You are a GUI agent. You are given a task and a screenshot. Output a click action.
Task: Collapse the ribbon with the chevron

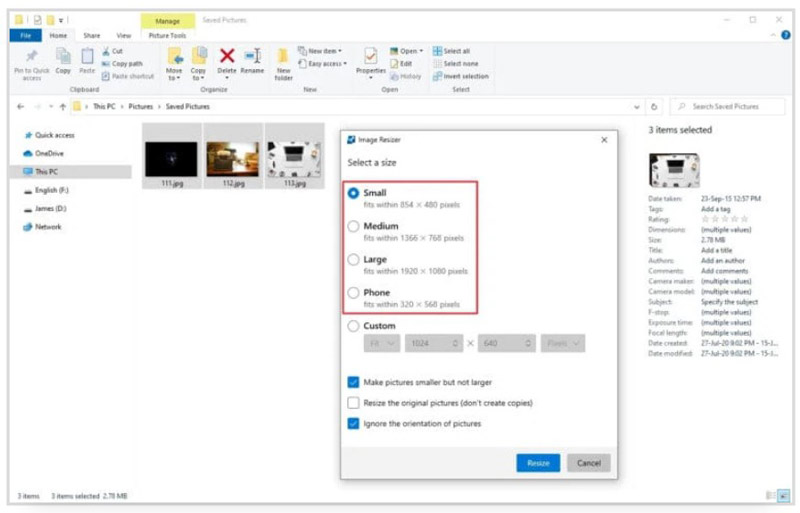click(x=773, y=35)
